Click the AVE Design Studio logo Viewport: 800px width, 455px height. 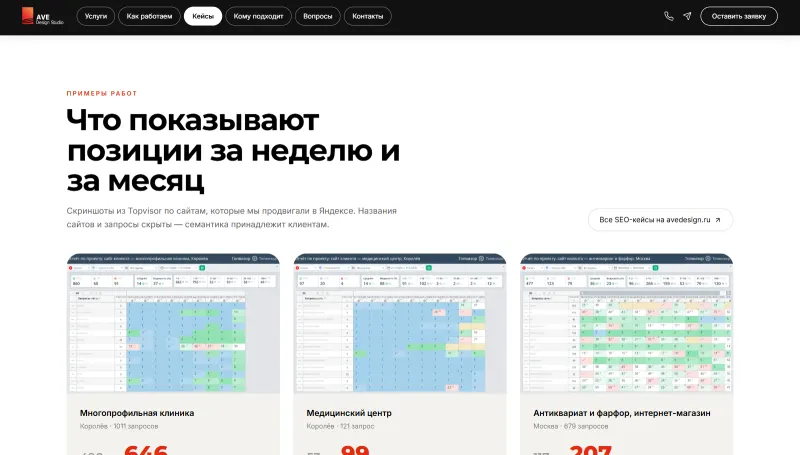(x=43, y=16)
